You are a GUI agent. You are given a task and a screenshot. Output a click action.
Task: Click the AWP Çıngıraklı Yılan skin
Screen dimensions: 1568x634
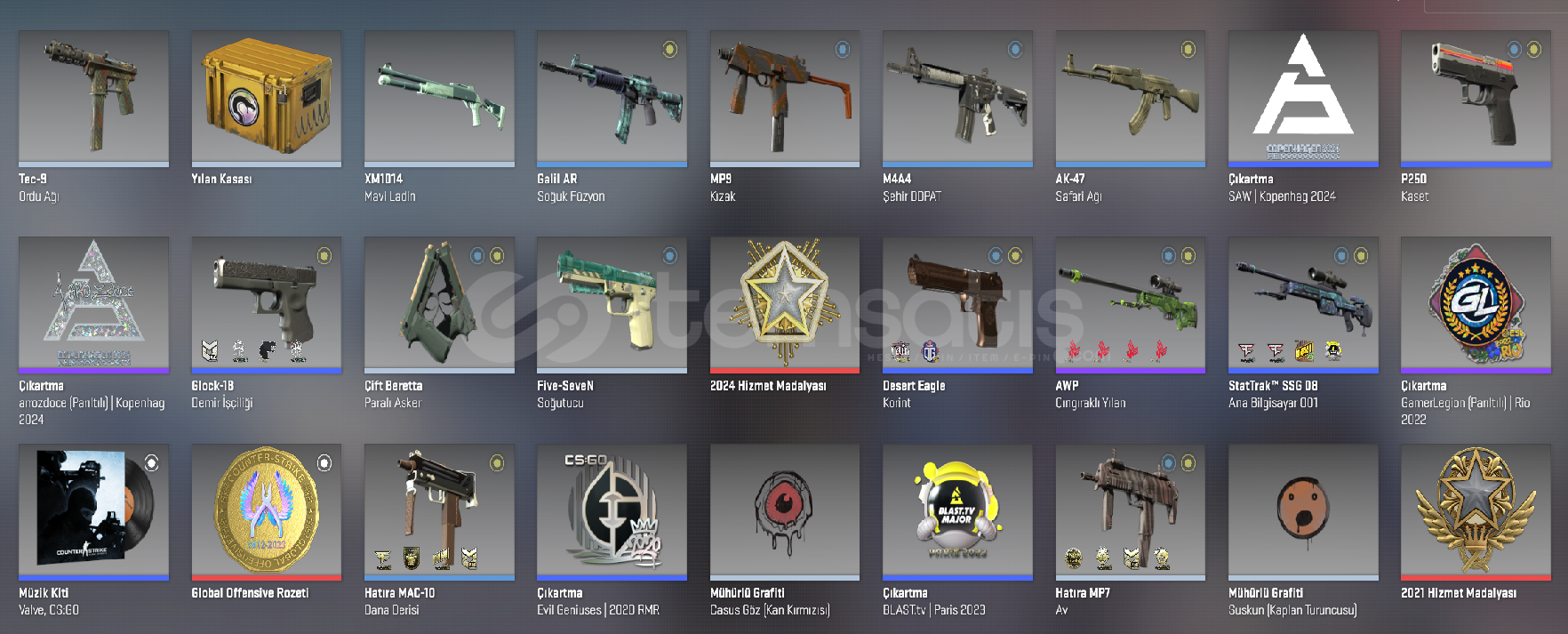pyautogui.click(x=1130, y=305)
